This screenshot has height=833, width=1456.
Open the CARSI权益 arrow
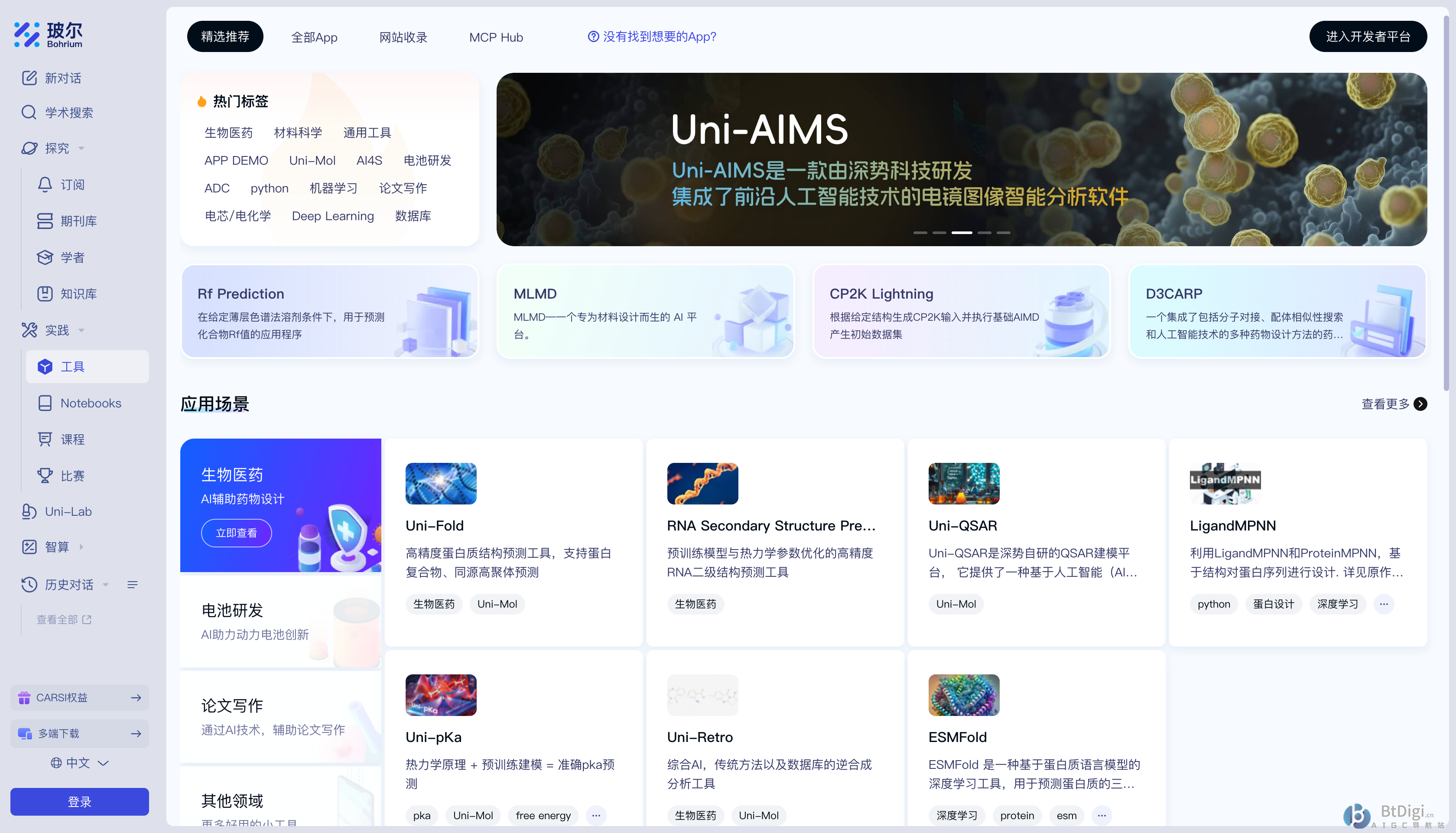click(136, 697)
